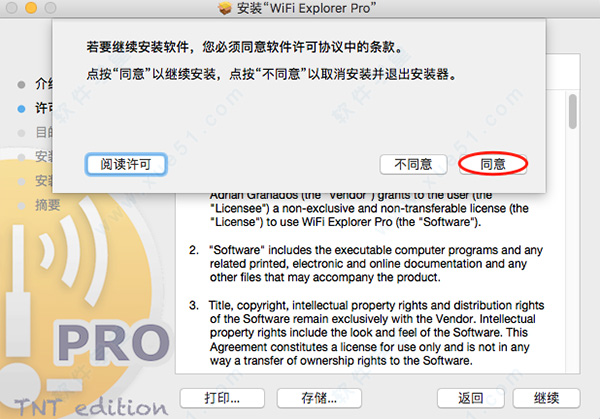The height and width of the screenshot is (419, 600).
Task: Click the 存储... save button
Action: tap(319, 398)
